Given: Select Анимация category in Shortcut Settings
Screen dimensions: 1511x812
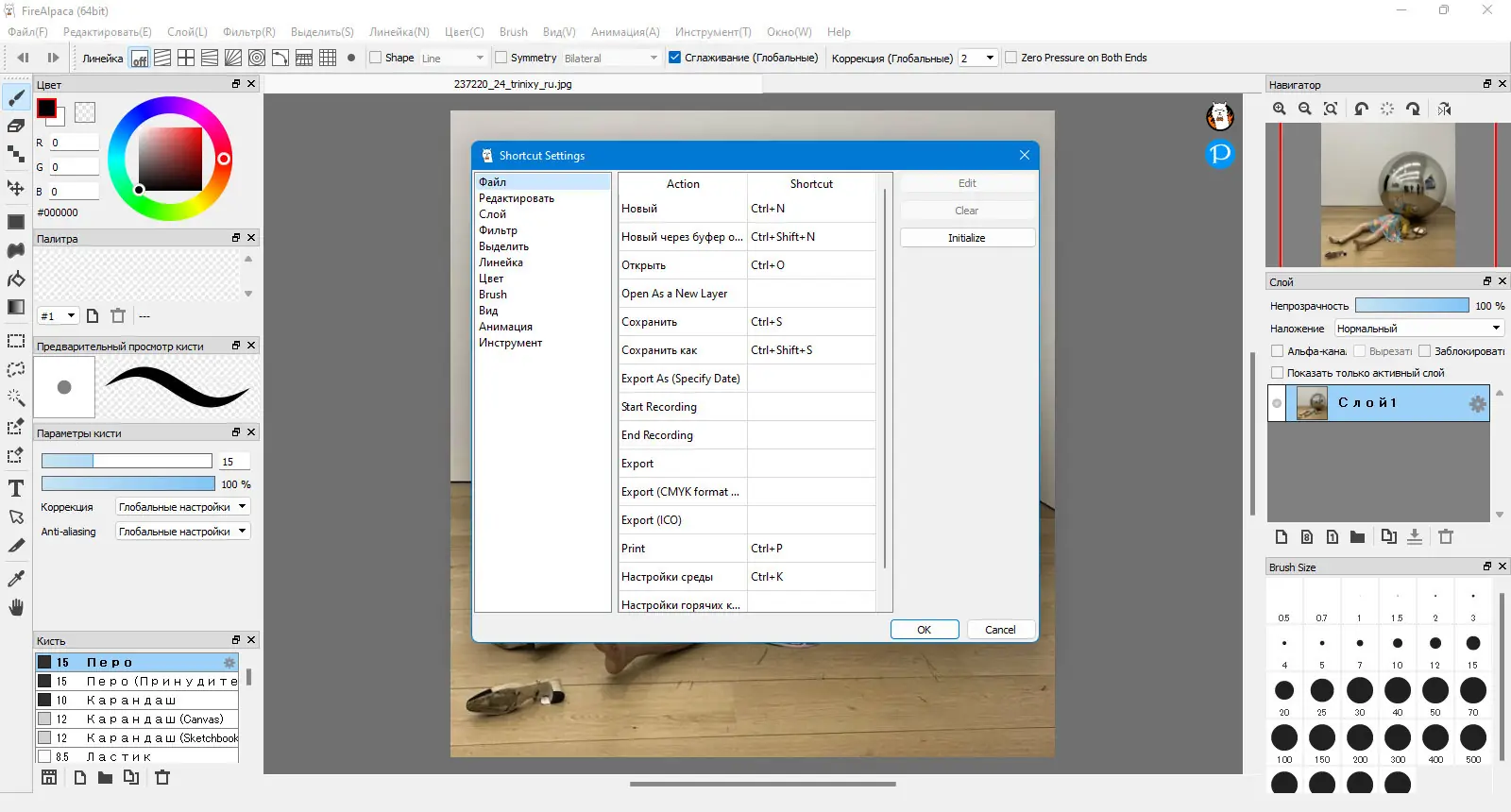Looking at the screenshot, I should pos(505,327).
